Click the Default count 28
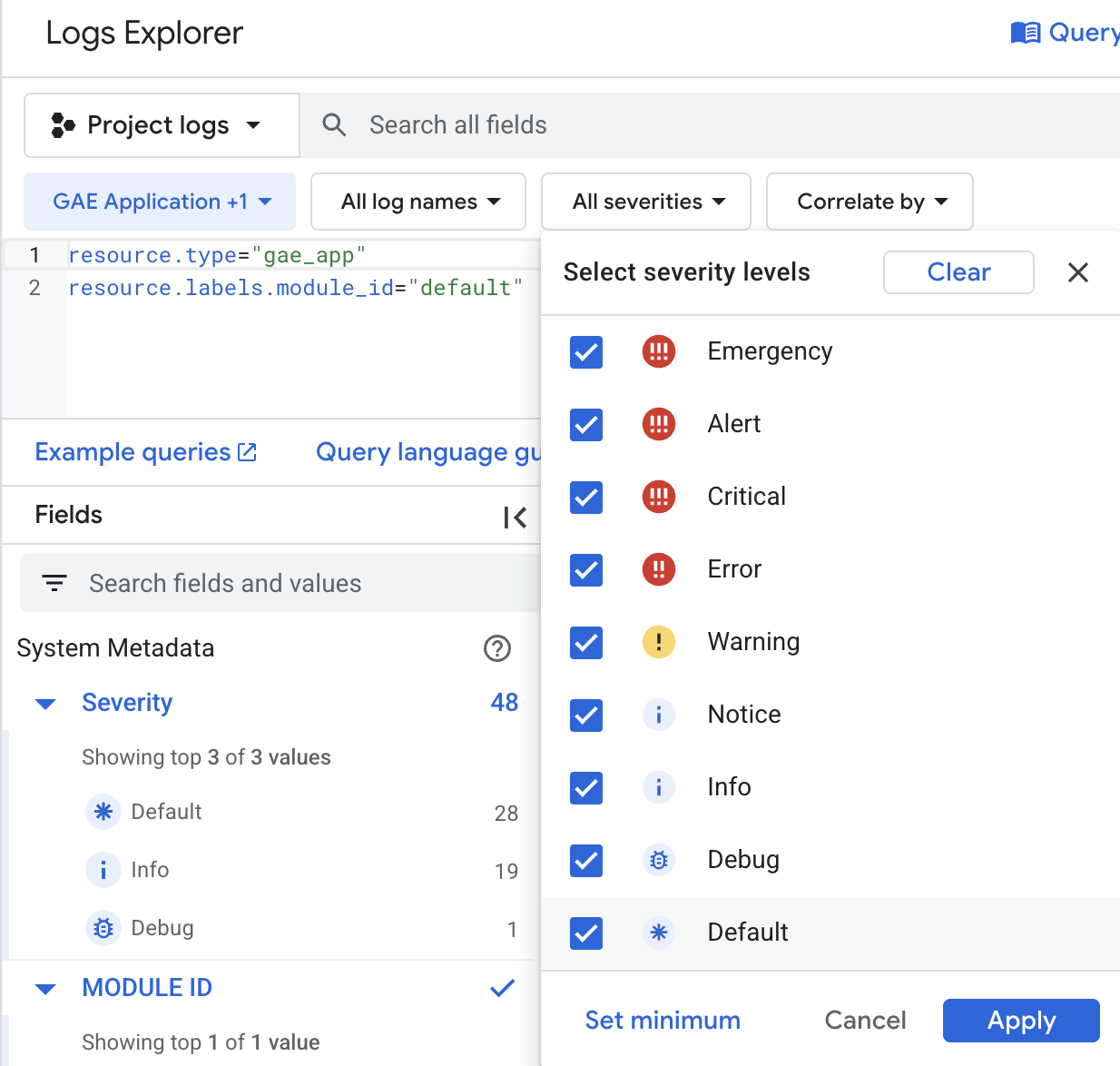Viewport: 1120px width, 1066px height. (506, 814)
